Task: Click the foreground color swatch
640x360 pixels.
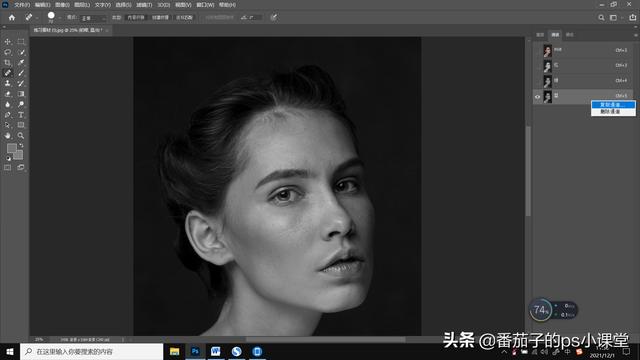Action: coord(12,148)
